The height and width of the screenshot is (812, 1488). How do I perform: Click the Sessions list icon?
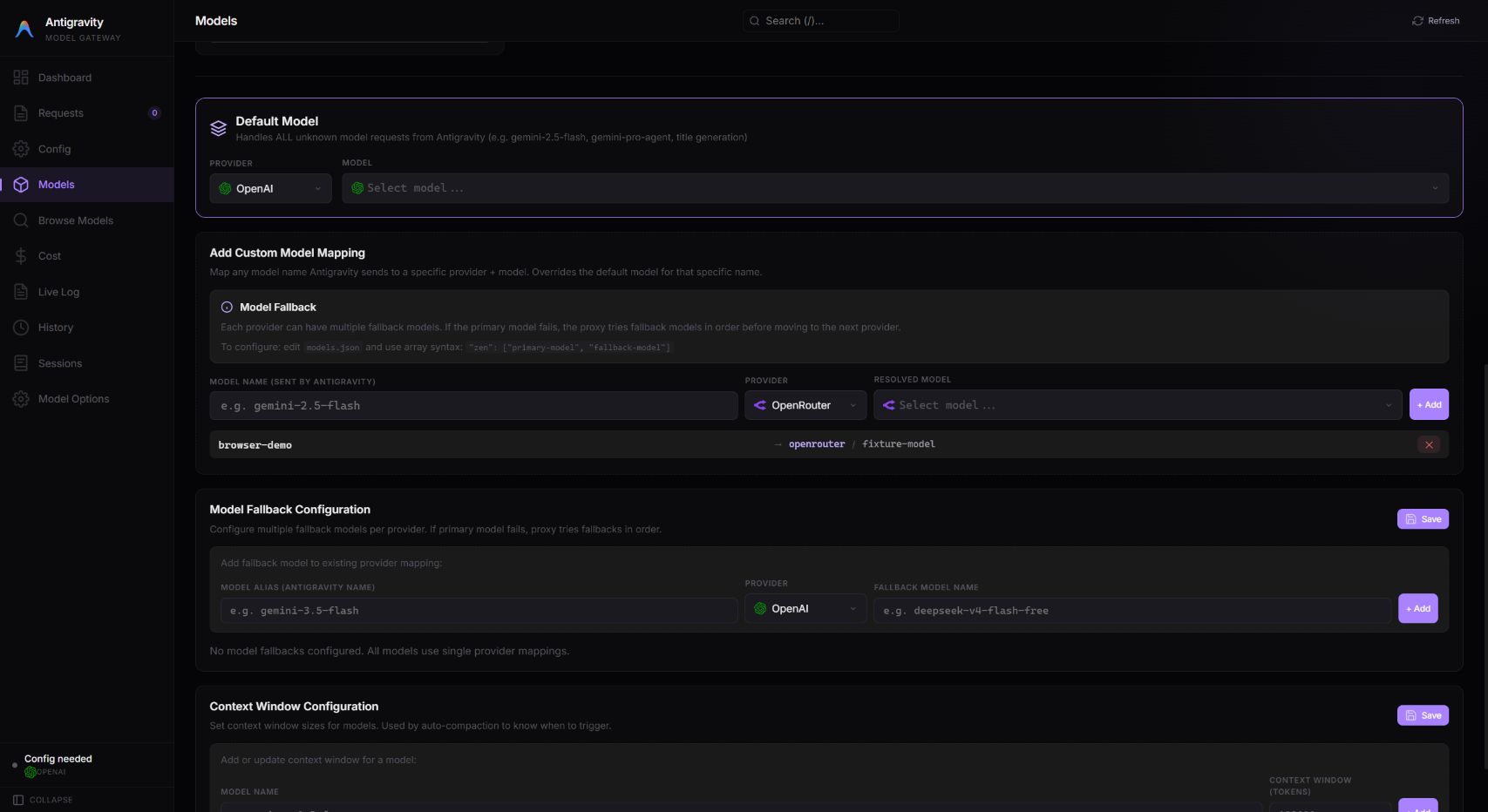coord(21,363)
